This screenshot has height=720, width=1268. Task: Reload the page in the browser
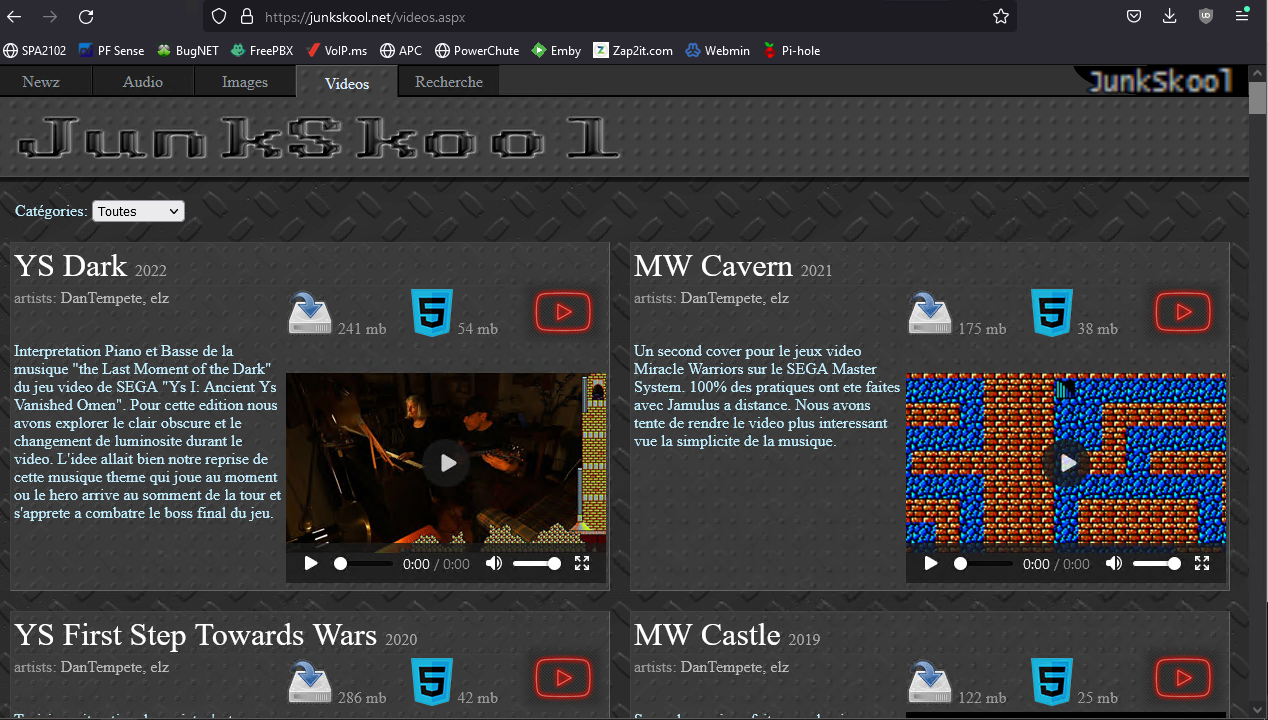[86, 16]
